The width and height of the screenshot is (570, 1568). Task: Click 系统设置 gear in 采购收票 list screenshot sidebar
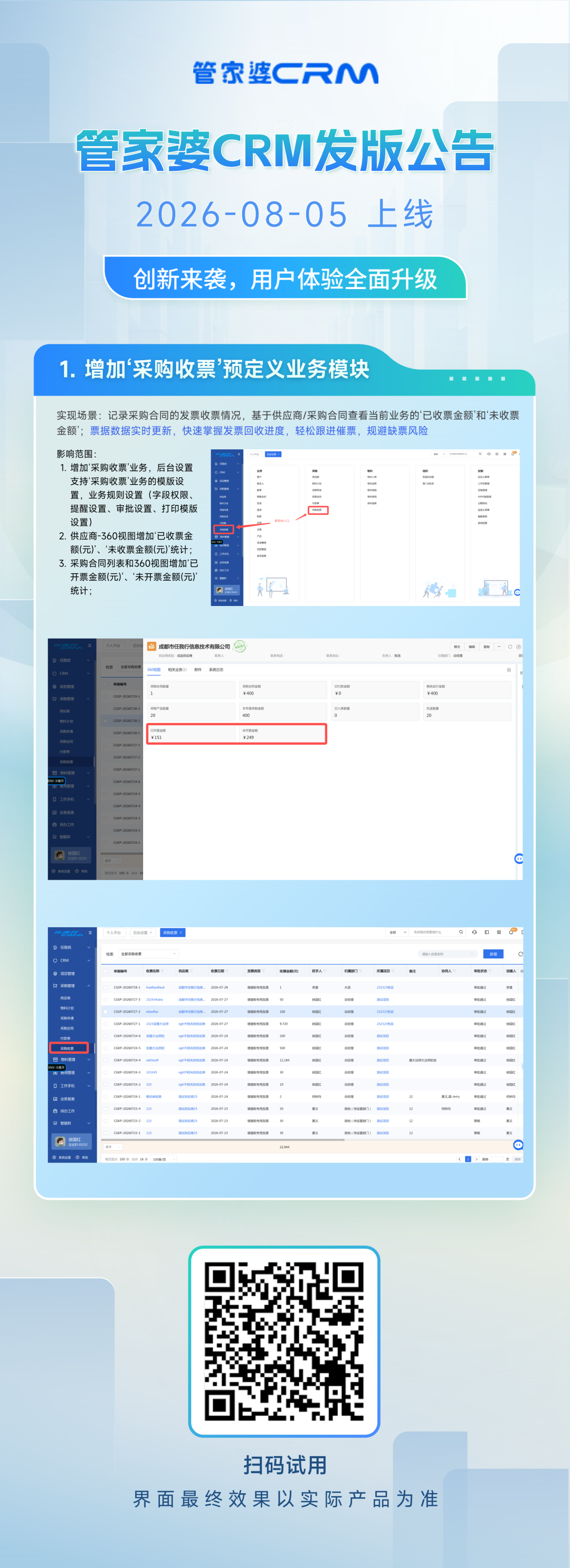coord(54,1157)
